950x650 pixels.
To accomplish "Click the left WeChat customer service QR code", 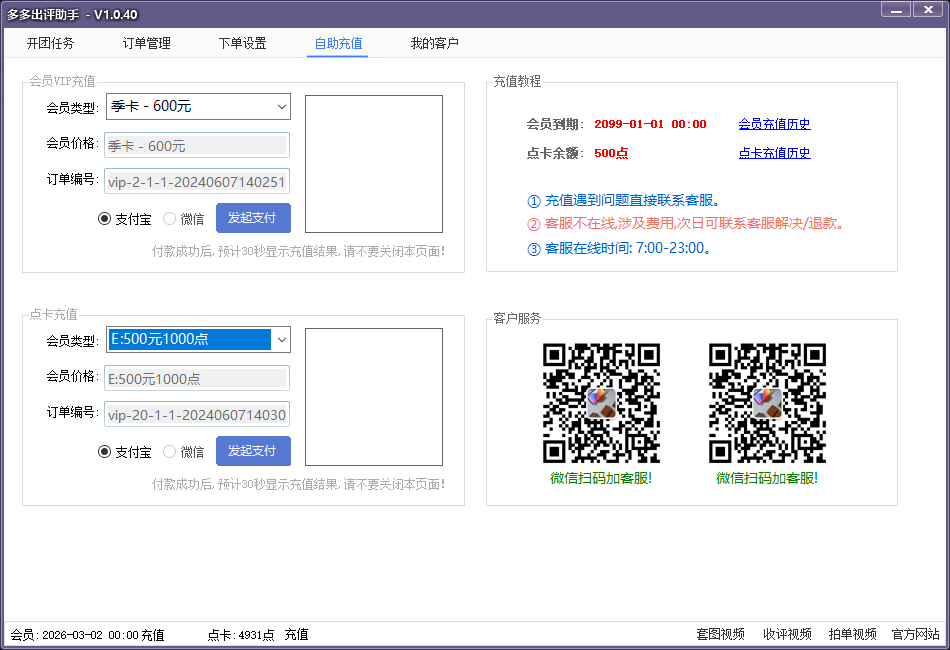I will [x=601, y=403].
